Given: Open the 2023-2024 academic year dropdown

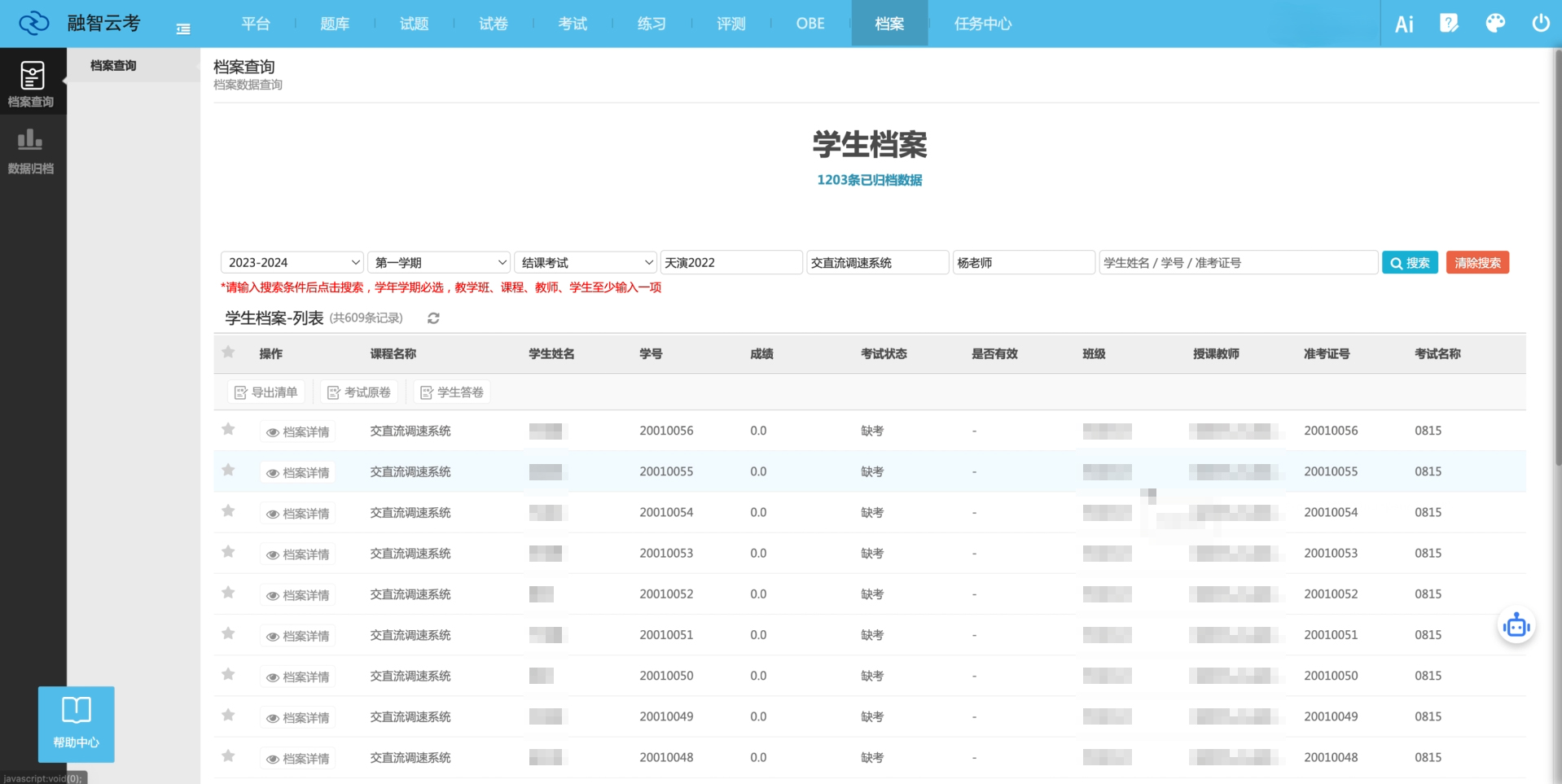Looking at the screenshot, I should coord(292,262).
